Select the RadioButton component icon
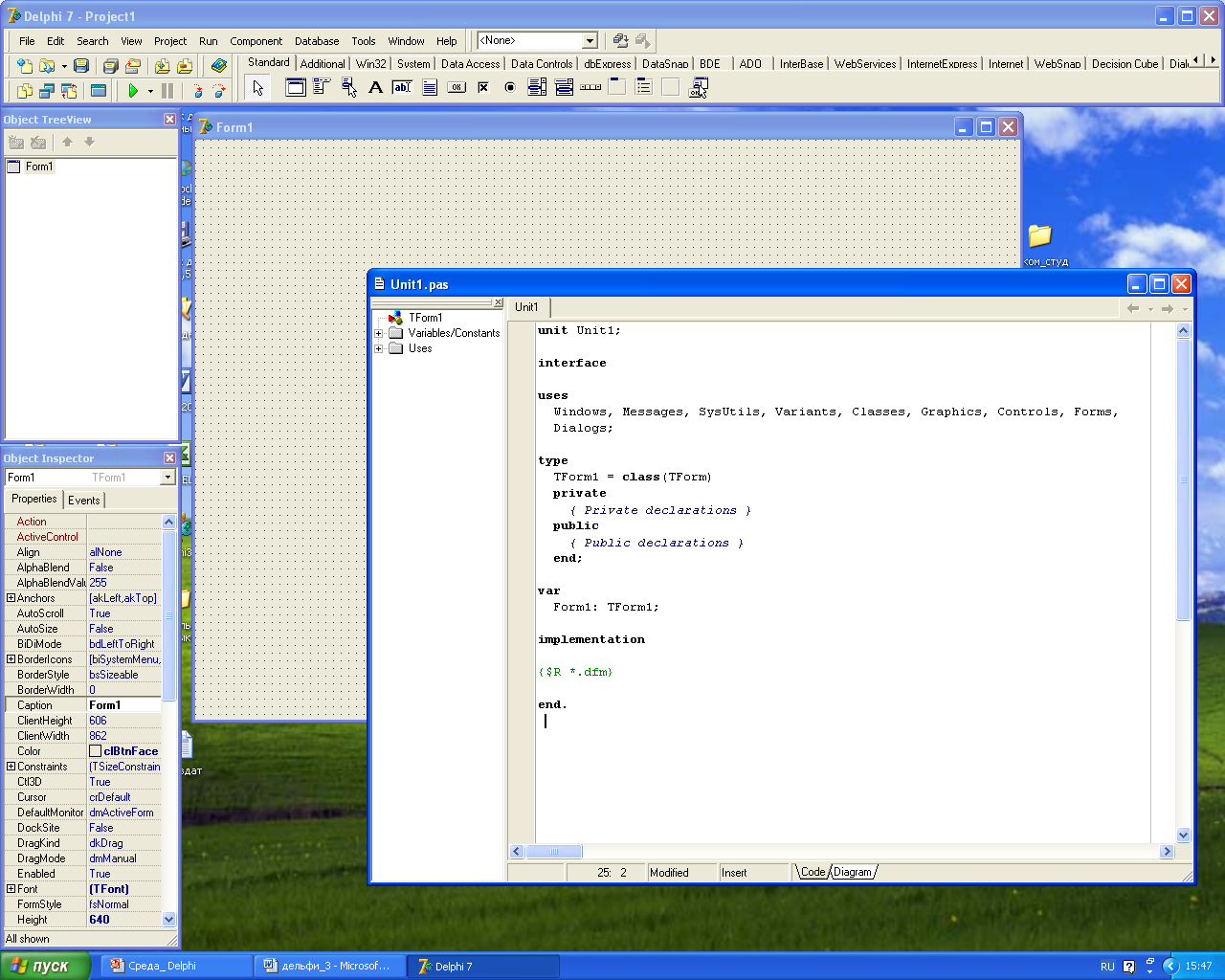Screen dimensions: 1225x980 510,87
